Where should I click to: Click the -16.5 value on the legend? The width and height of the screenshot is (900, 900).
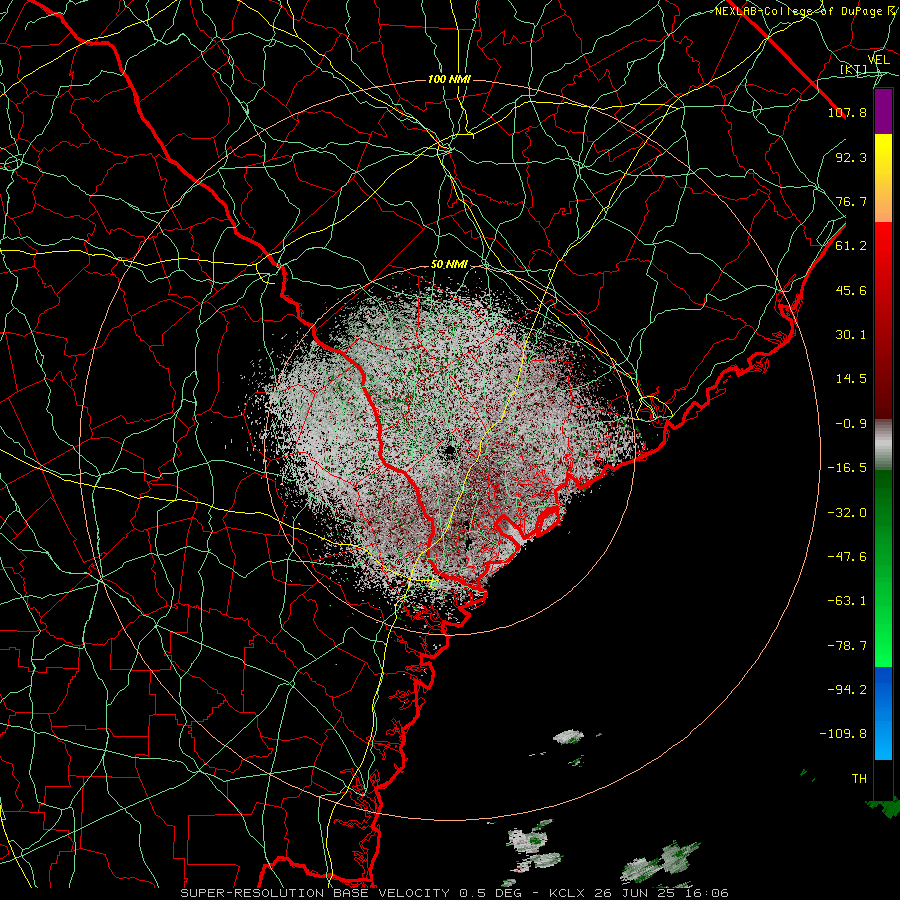[847, 468]
